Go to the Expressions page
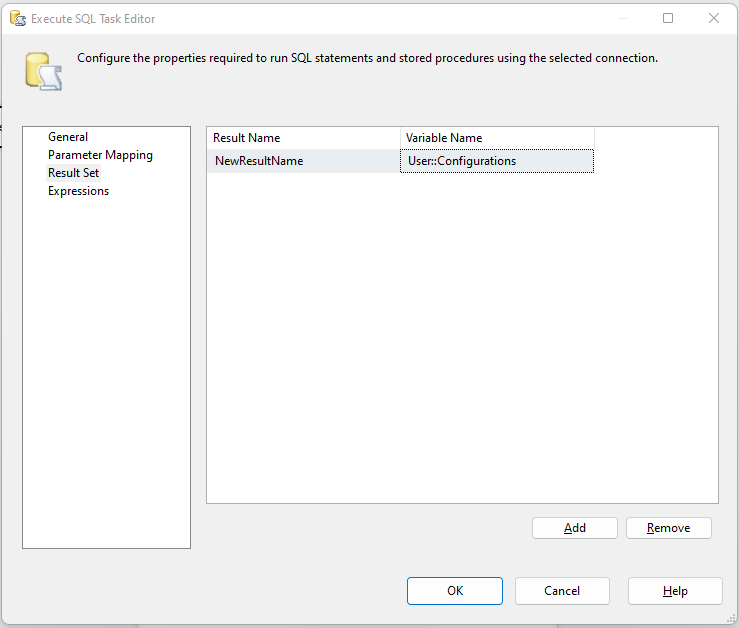 pyautogui.click(x=78, y=191)
